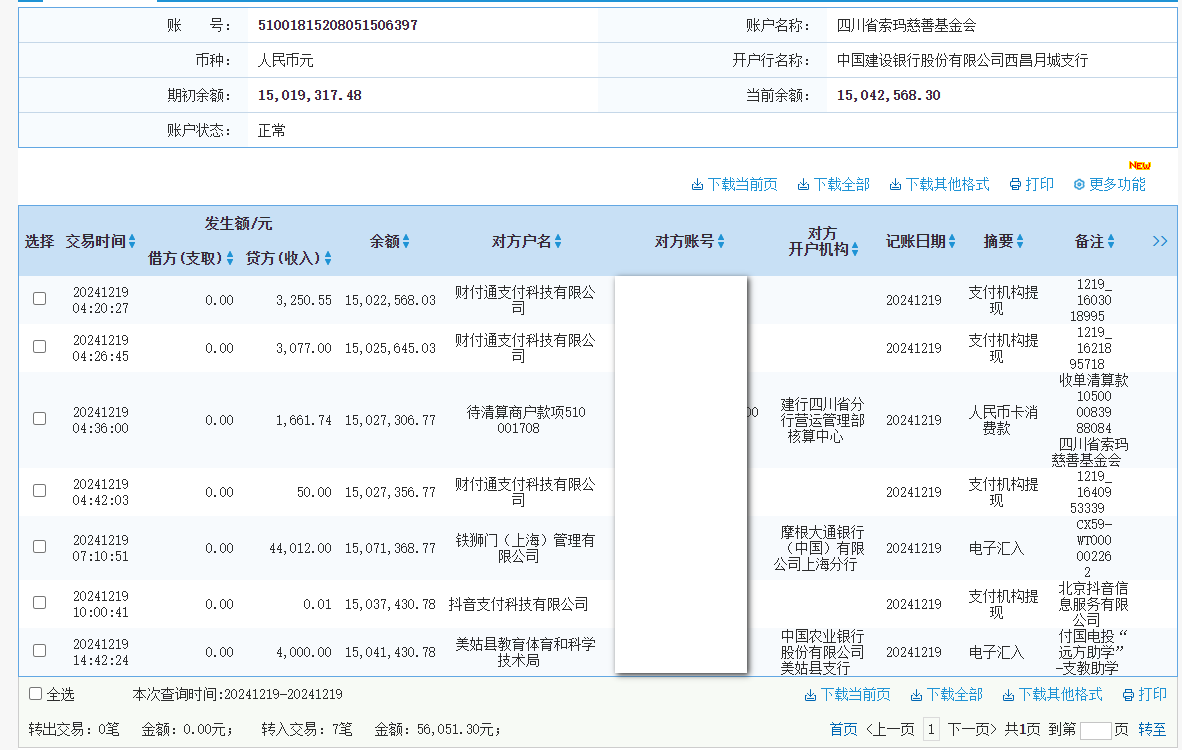The image size is (1182, 750).
Task: Click bottom 下载其他格式 link
Action: pos(1052,695)
